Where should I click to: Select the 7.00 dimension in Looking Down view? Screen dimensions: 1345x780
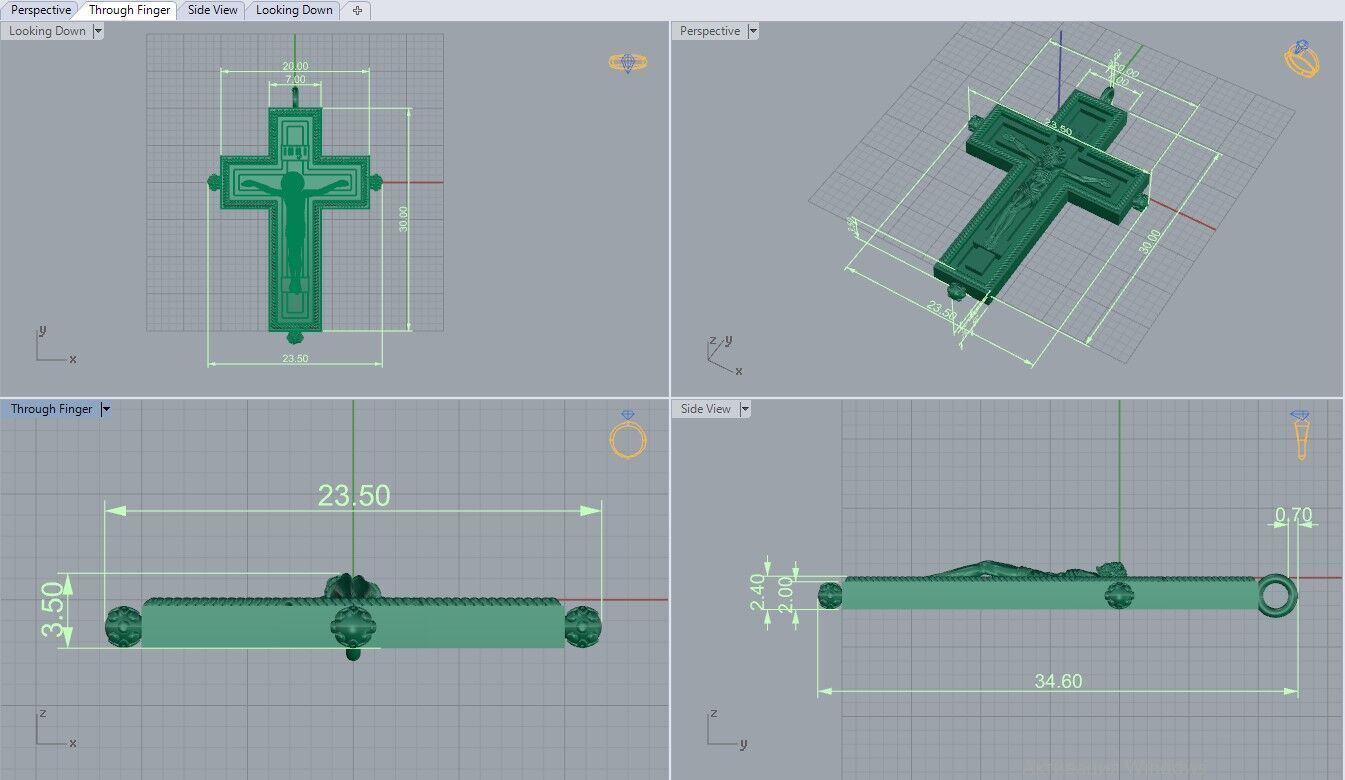[x=295, y=79]
